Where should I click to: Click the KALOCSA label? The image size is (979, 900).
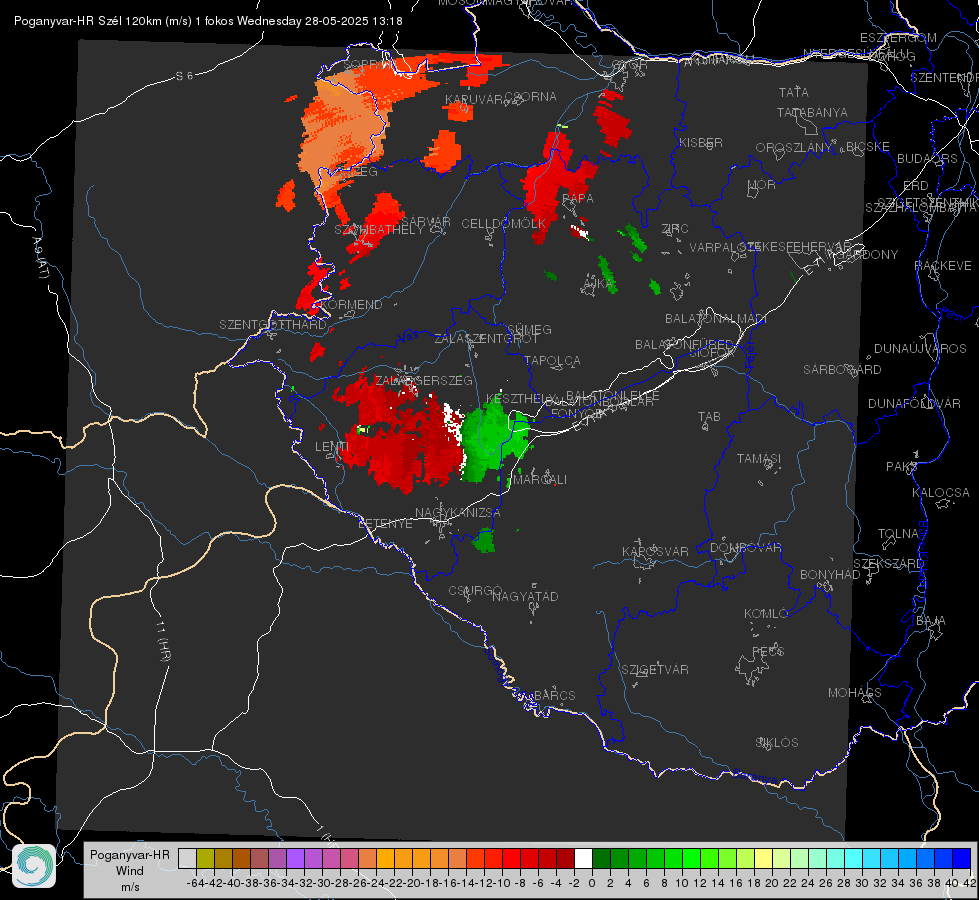tap(940, 493)
